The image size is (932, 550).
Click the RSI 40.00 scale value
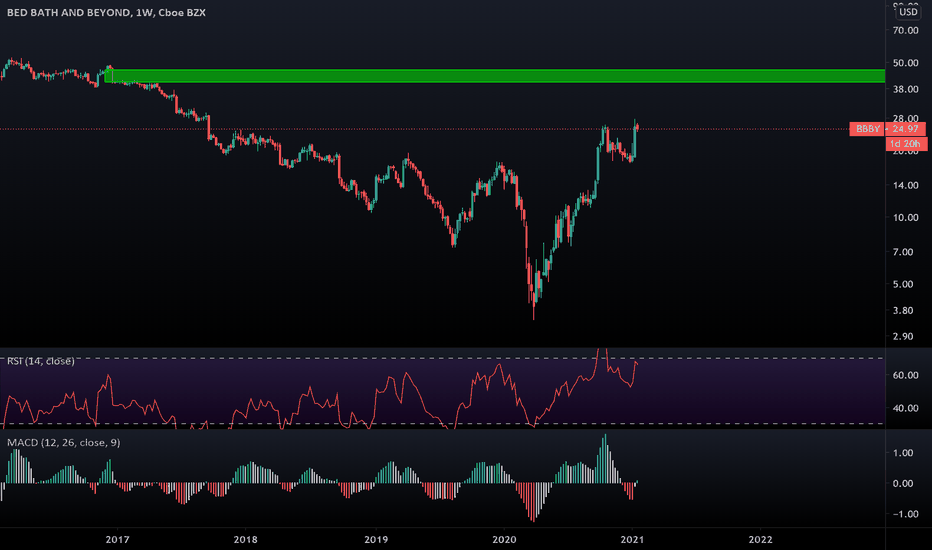[905, 408]
